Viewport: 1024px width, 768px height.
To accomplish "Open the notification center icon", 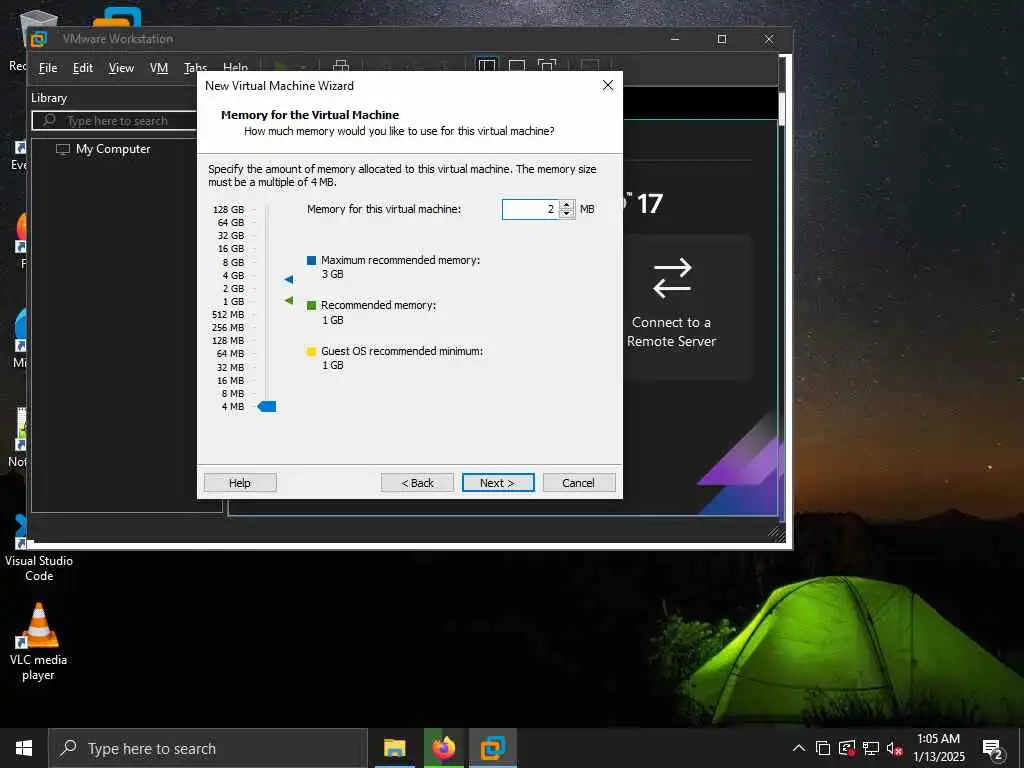I will click(x=993, y=749).
